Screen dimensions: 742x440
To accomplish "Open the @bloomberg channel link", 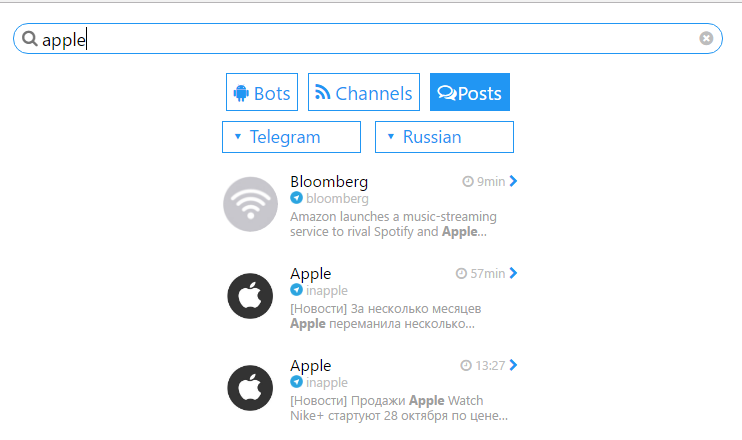I will click(x=337, y=199).
